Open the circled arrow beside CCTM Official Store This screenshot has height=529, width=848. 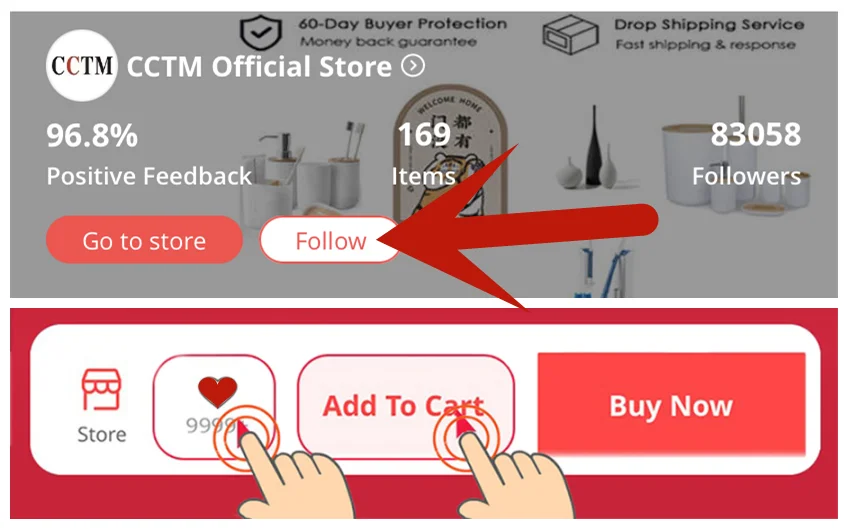413,66
